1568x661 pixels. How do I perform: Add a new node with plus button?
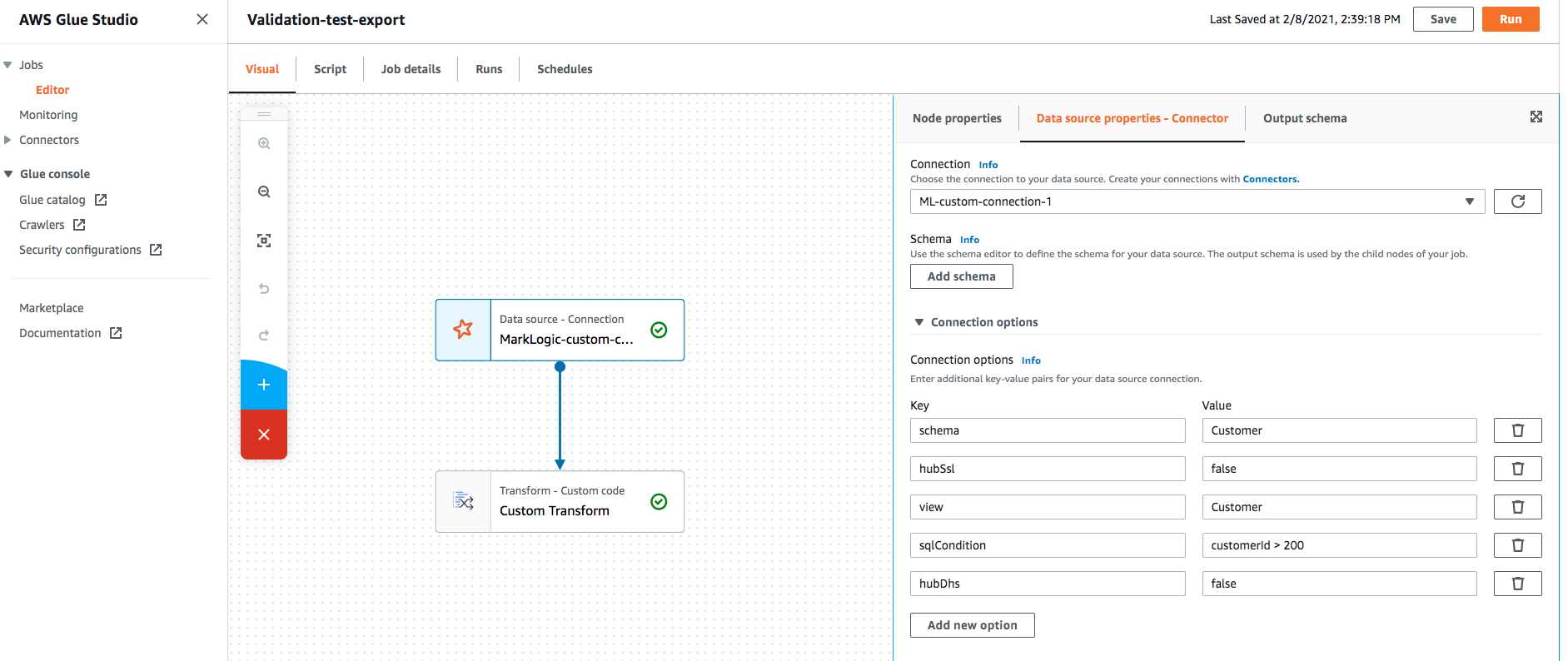coord(264,385)
